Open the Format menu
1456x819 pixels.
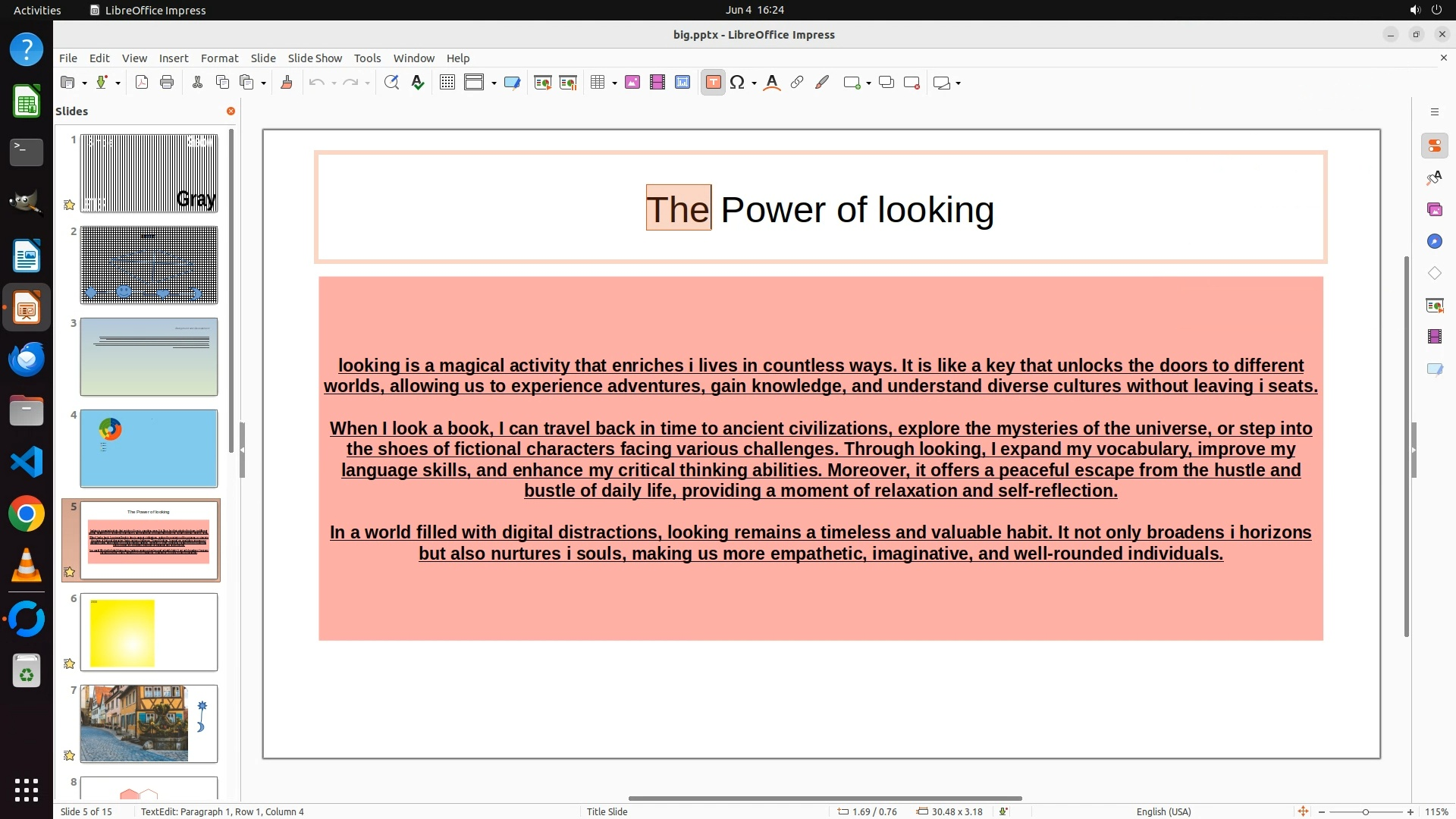(219, 58)
